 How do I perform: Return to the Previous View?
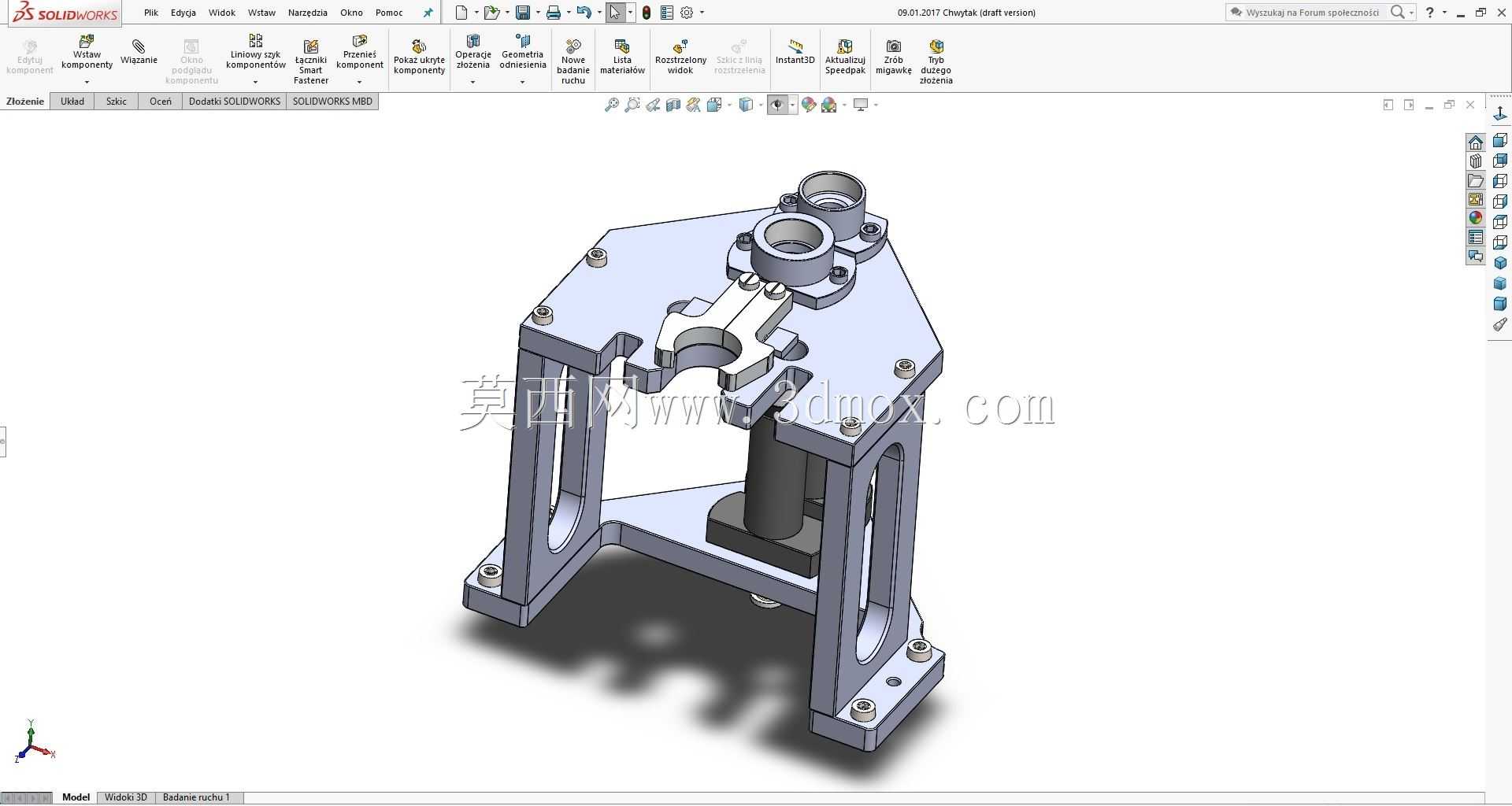click(x=653, y=105)
